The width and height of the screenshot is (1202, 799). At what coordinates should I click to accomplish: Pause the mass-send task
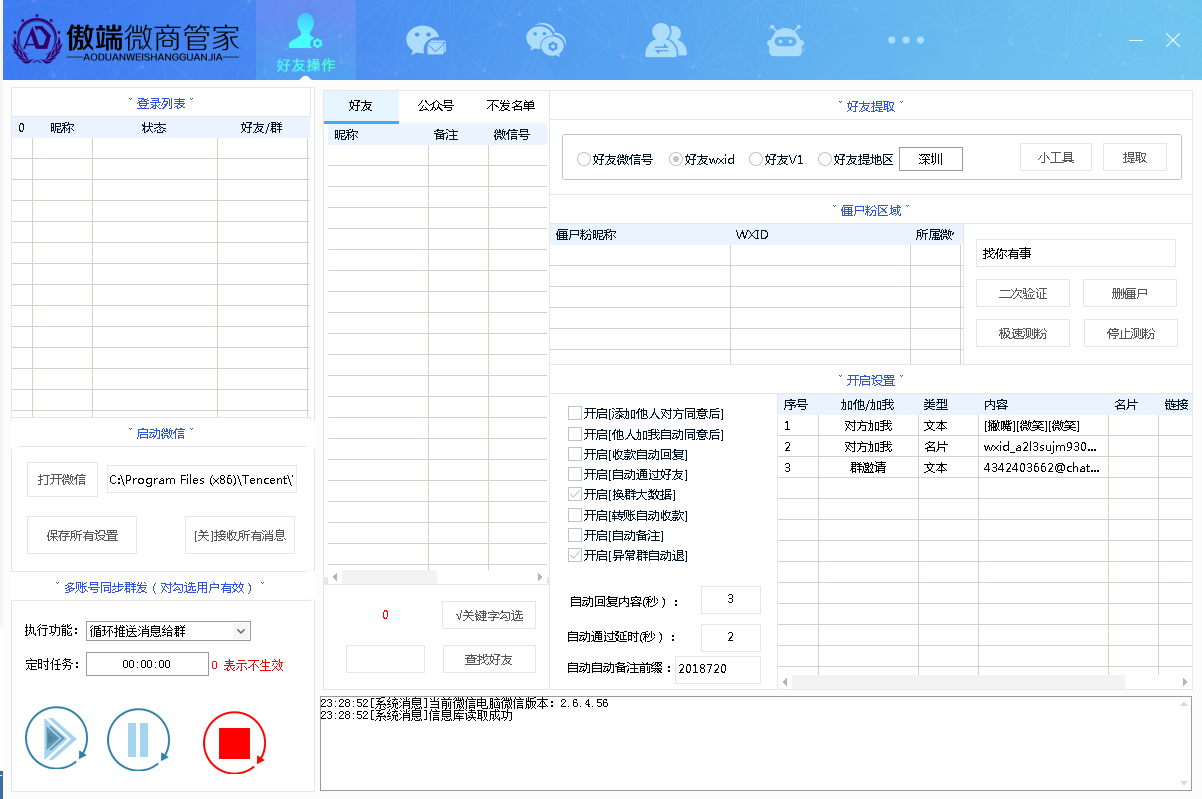tap(138, 741)
